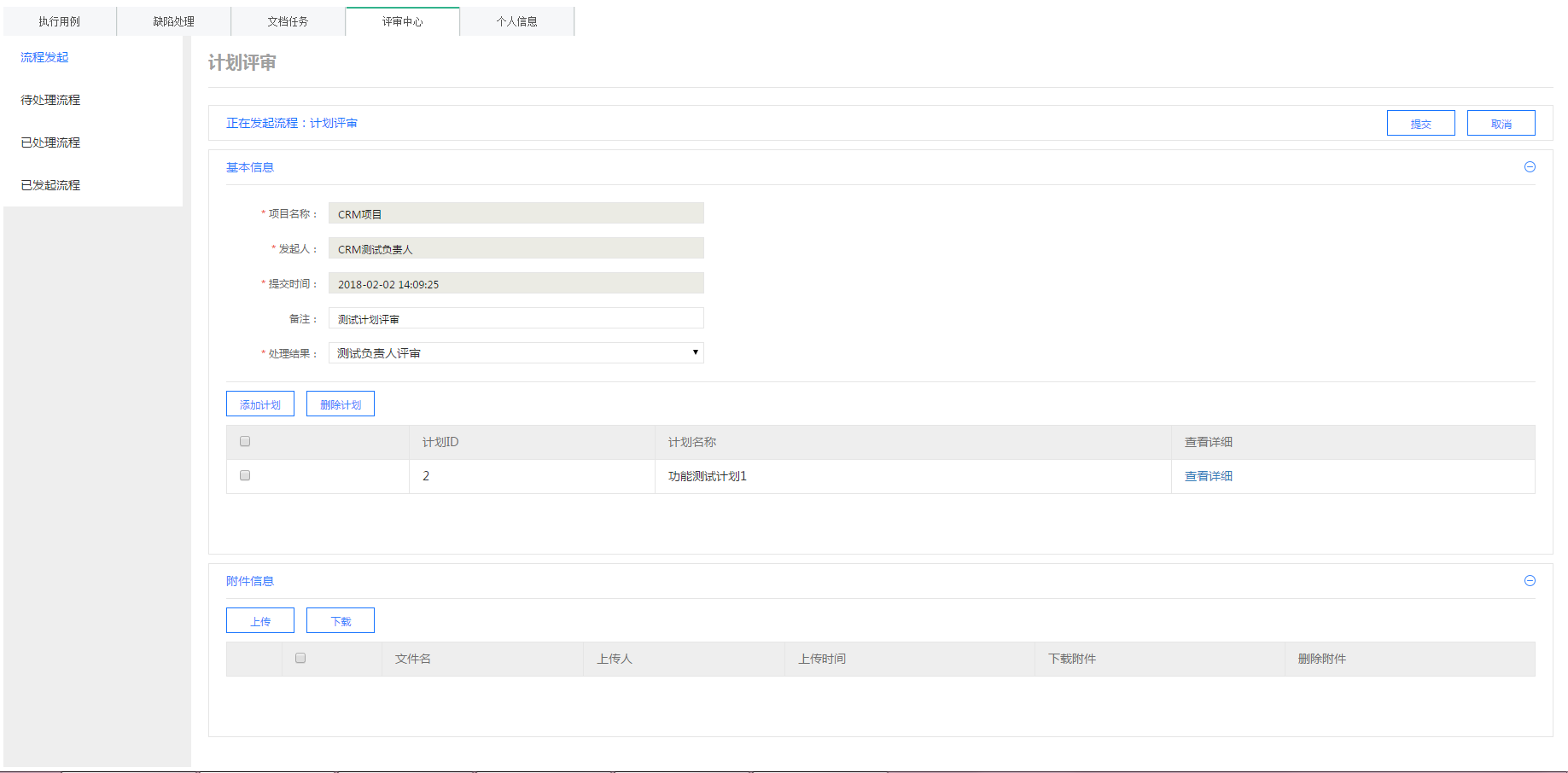The width and height of the screenshot is (1568, 773).
Task: Toggle the attachment table header checkbox
Action: tap(300, 659)
